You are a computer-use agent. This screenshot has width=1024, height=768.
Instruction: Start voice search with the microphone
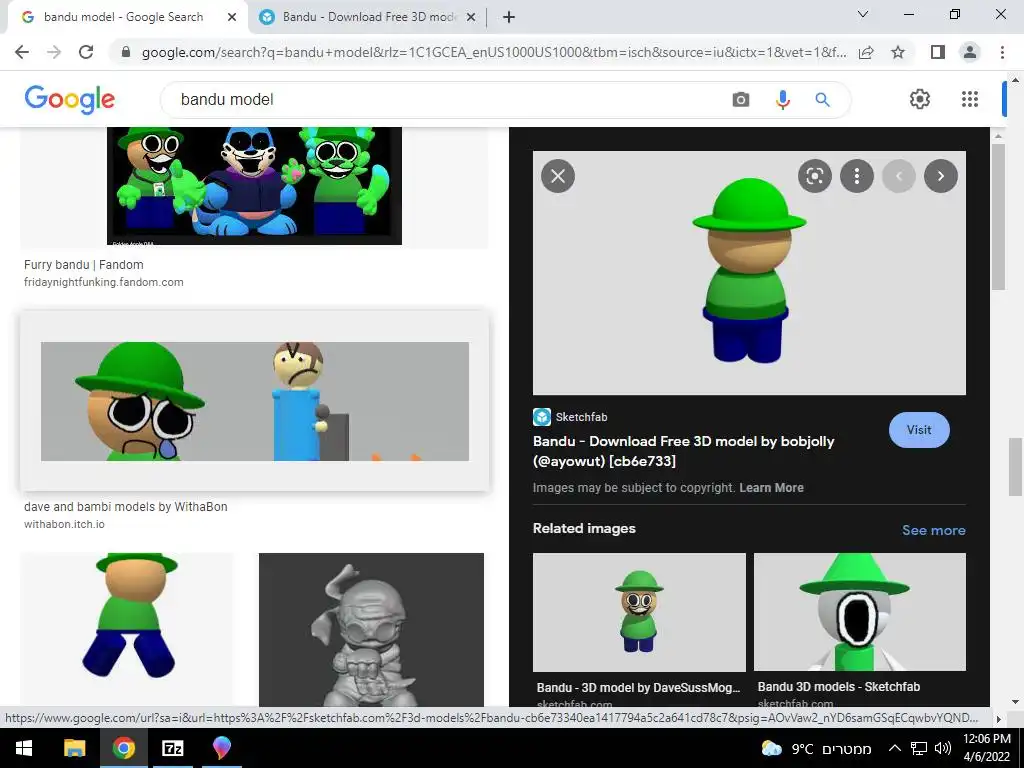tap(782, 99)
